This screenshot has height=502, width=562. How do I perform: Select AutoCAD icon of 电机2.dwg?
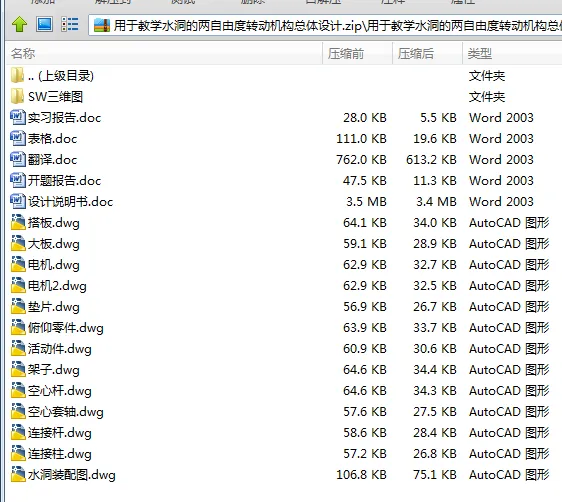coord(18,286)
